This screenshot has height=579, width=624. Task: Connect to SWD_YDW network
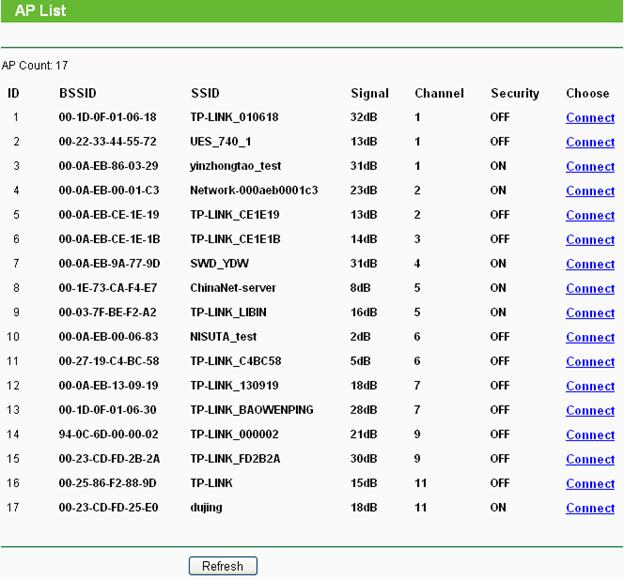click(x=590, y=264)
